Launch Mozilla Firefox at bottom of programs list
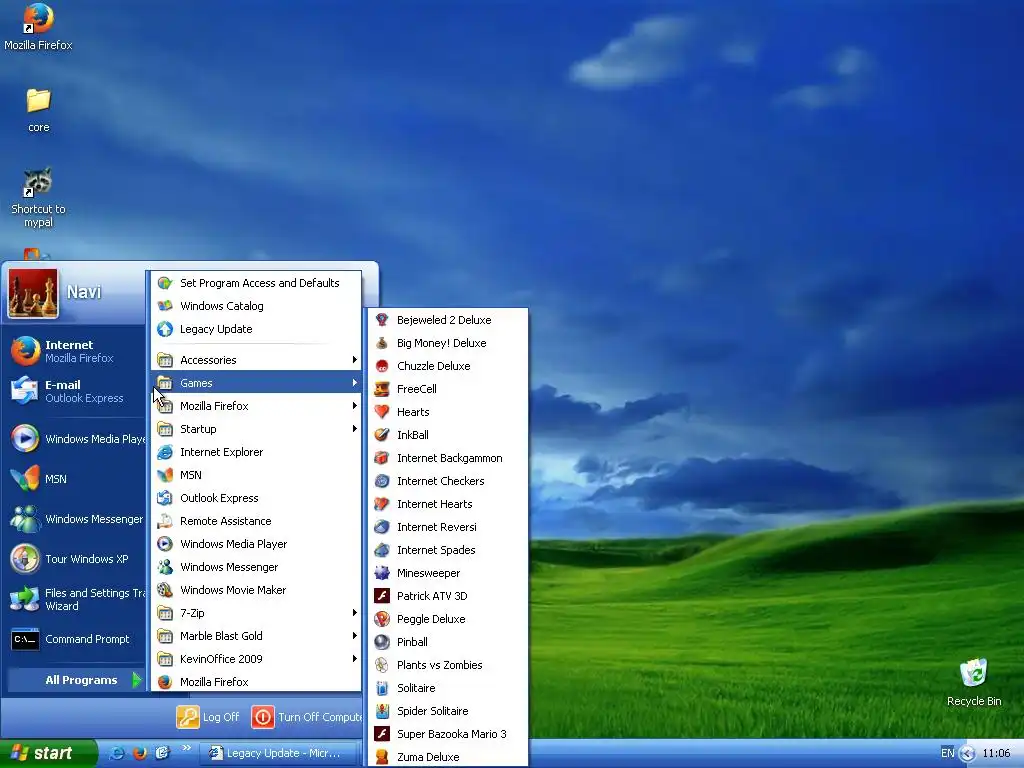 [257, 682]
